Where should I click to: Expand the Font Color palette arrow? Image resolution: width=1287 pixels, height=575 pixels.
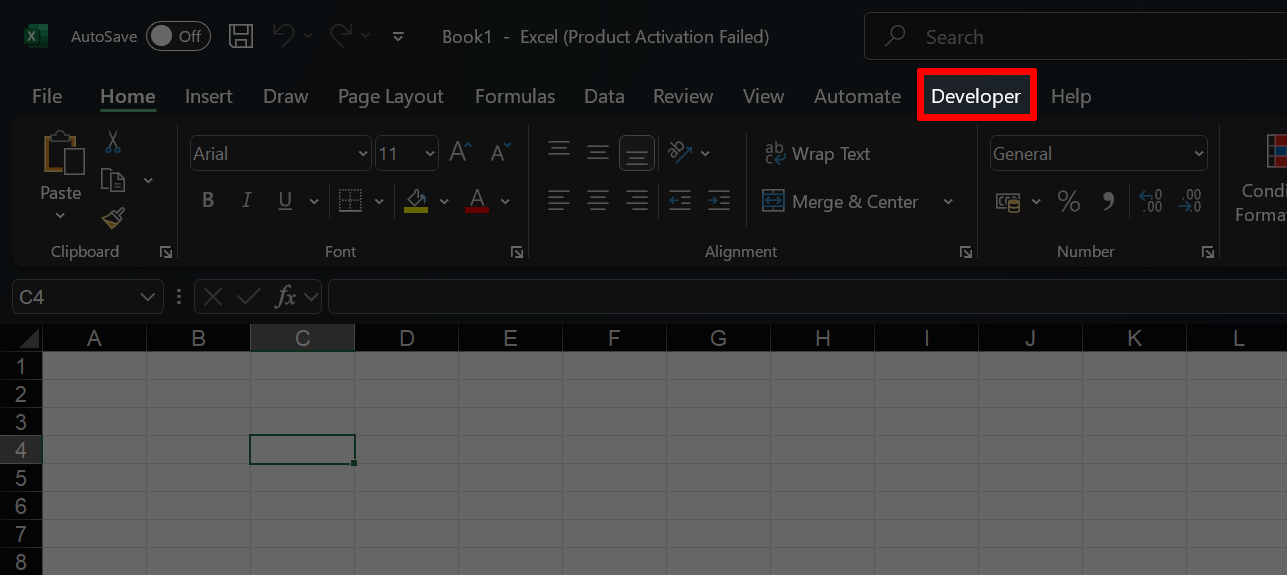[x=505, y=201]
